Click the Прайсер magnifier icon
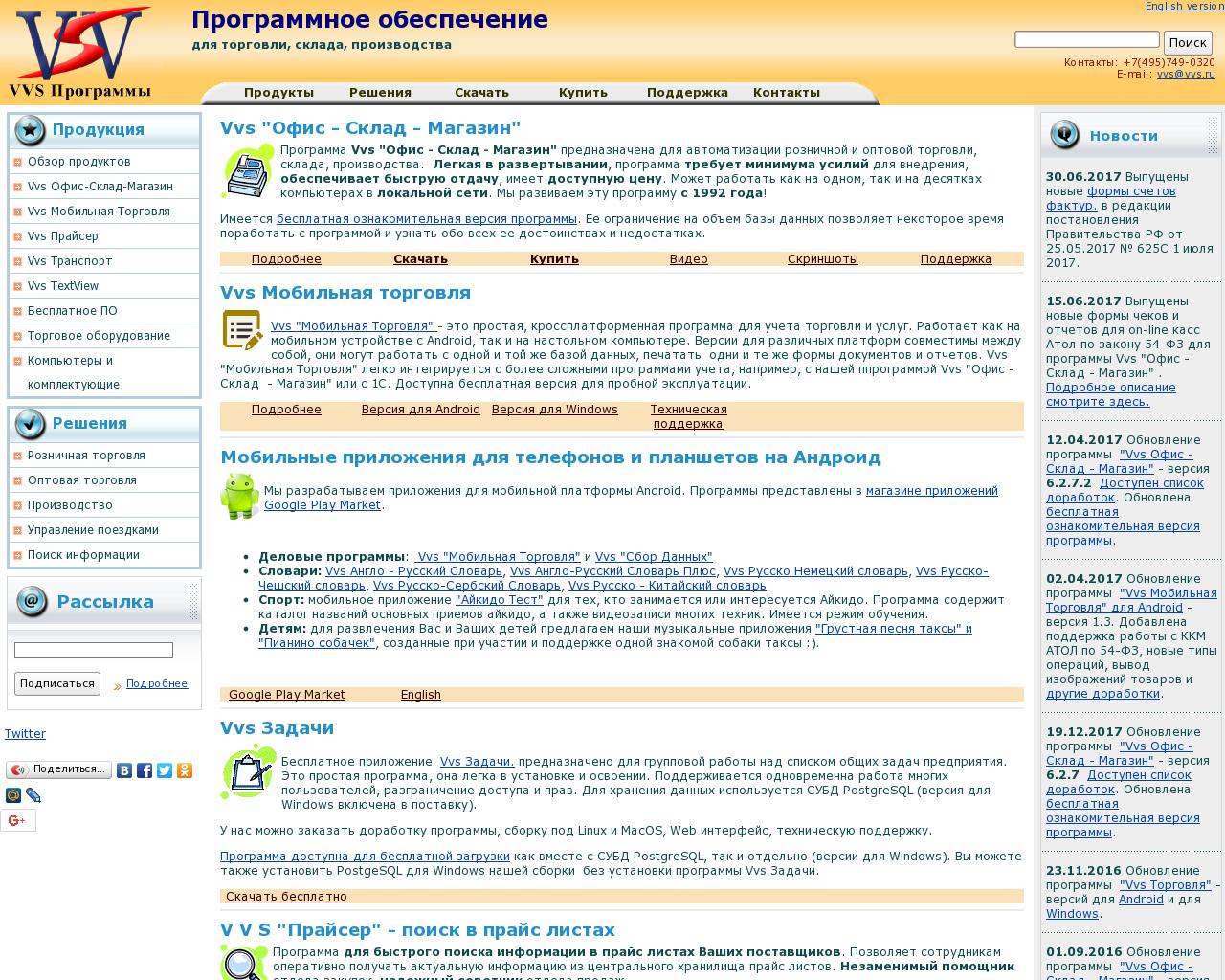The width and height of the screenshot is (1225, 980). pyautogui.click(x=243, y=962)
